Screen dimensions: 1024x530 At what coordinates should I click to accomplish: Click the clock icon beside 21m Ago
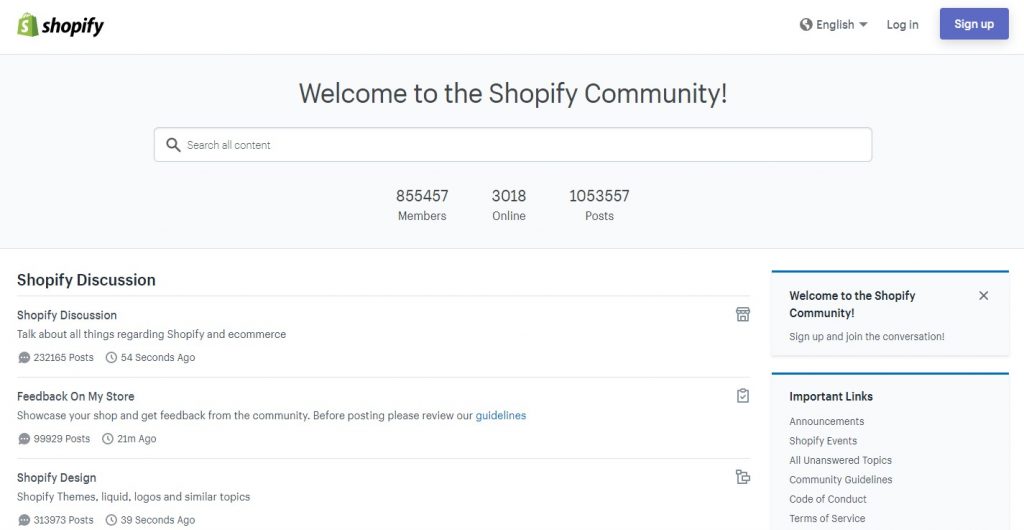[108, 439]
